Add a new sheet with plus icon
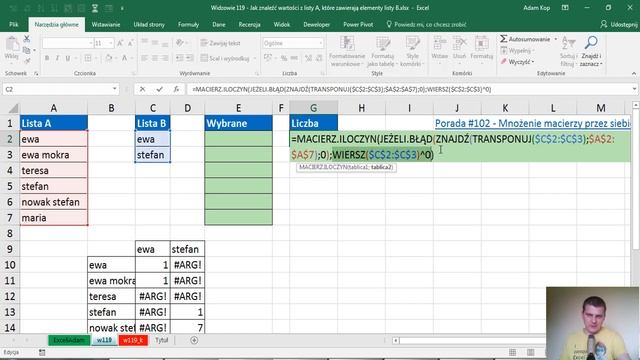 pos(194,340)
